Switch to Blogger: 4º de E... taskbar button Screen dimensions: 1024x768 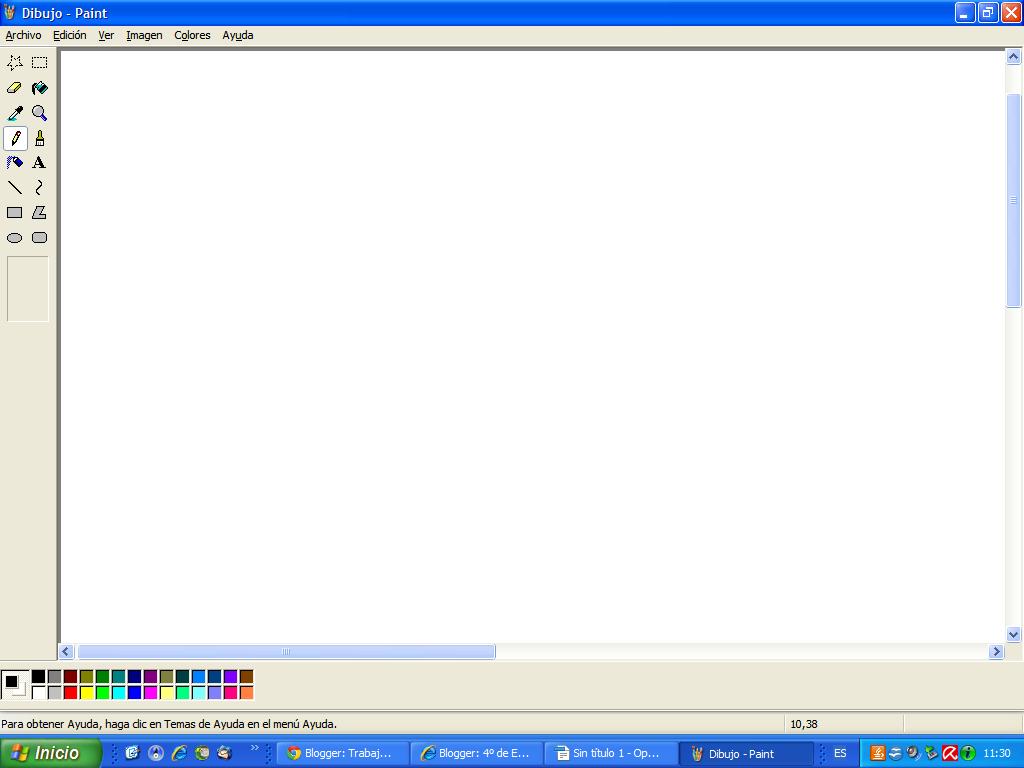click(477, 754)
